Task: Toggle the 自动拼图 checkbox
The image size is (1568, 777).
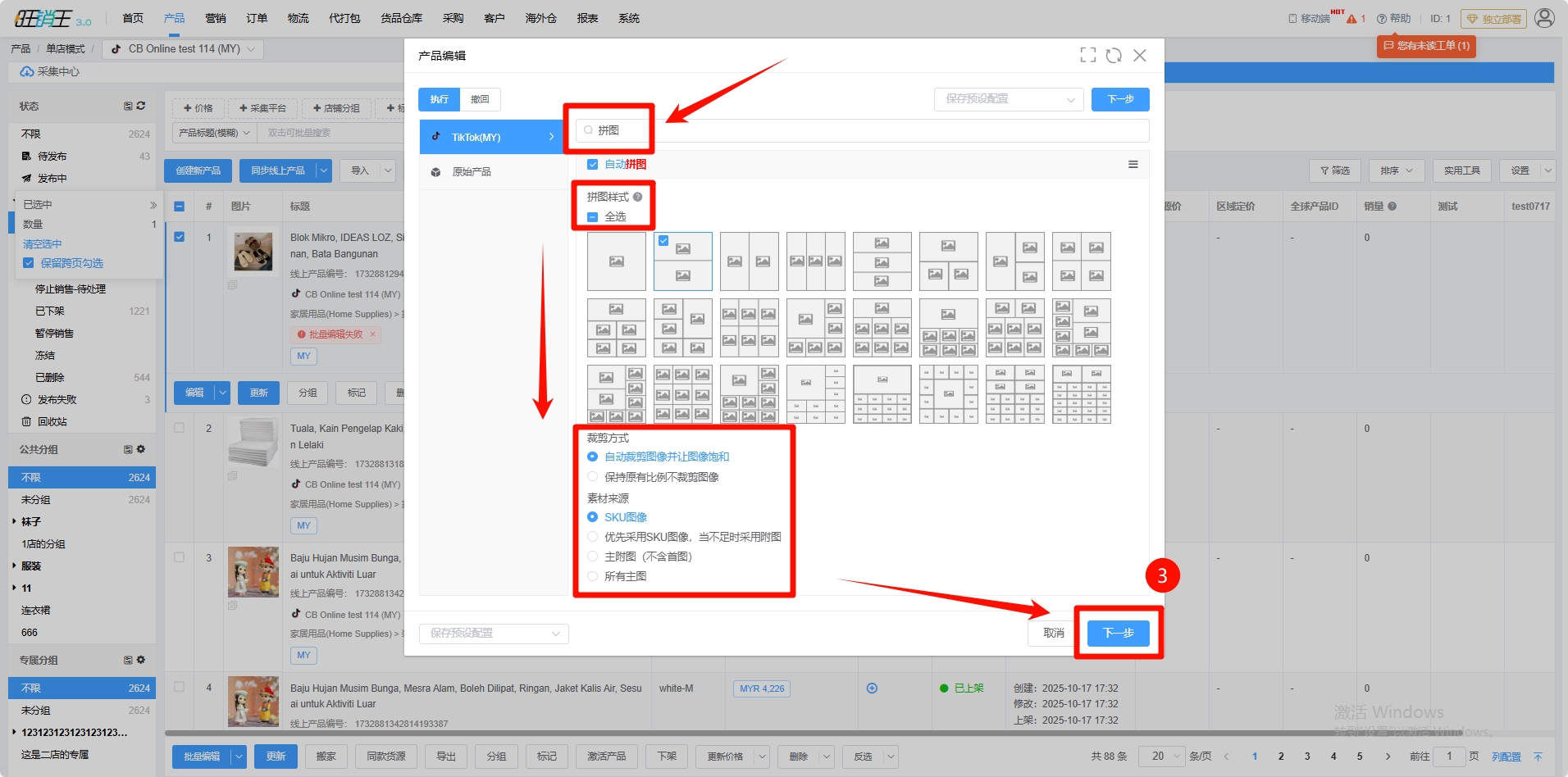Action: click(x=593, y=164)
